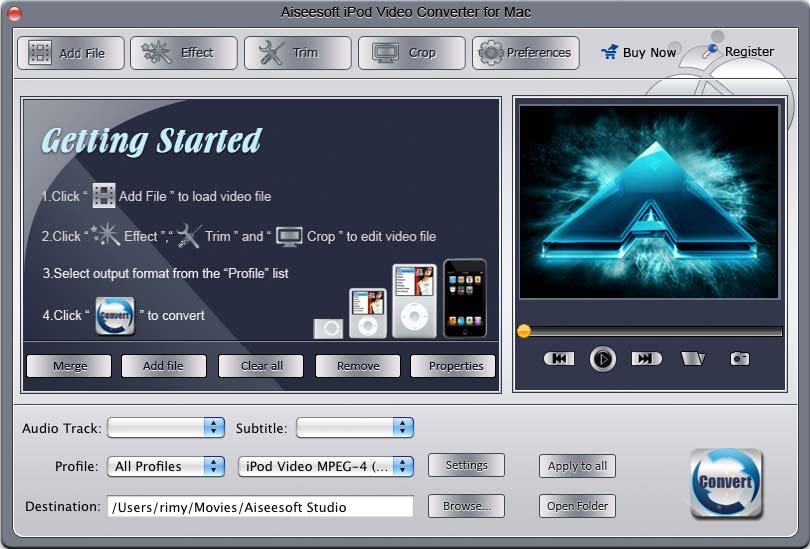Click the Register key link
The width and height of the screenshot is (810, 549).
click(x=738, y=52)
